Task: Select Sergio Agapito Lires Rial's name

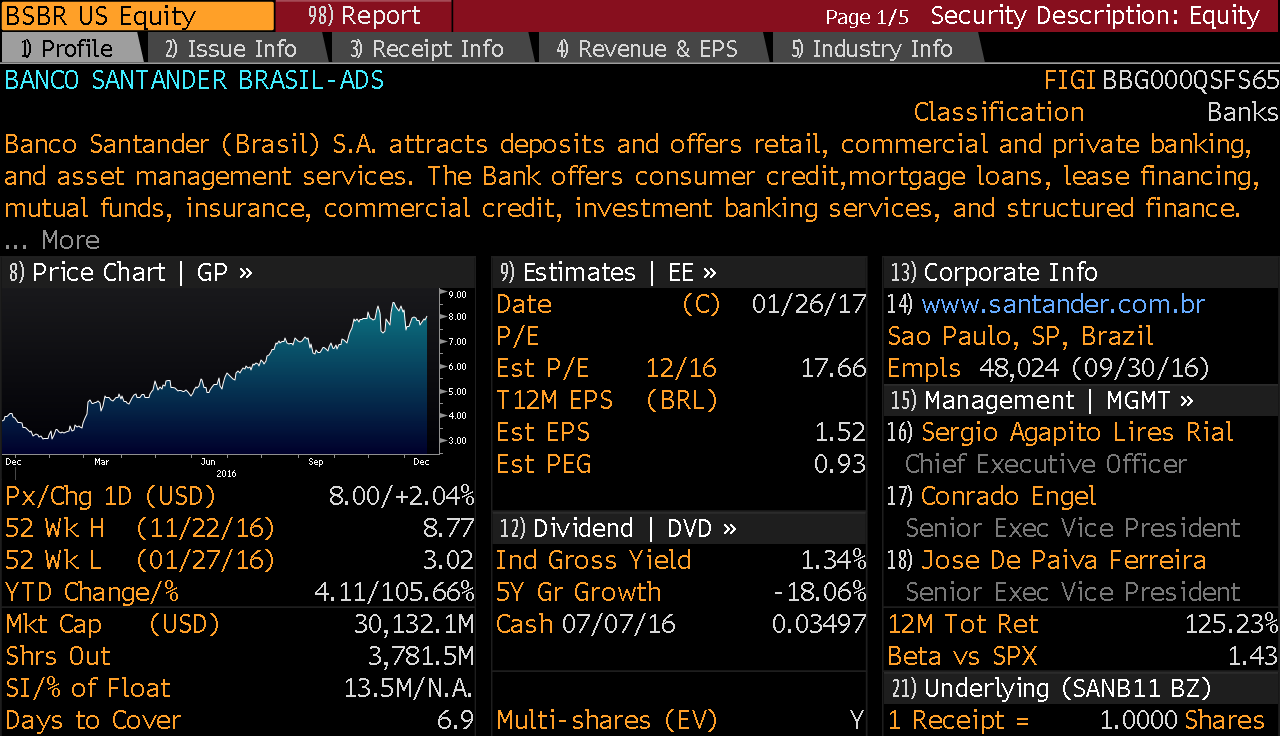Action: click(1077, 432)
